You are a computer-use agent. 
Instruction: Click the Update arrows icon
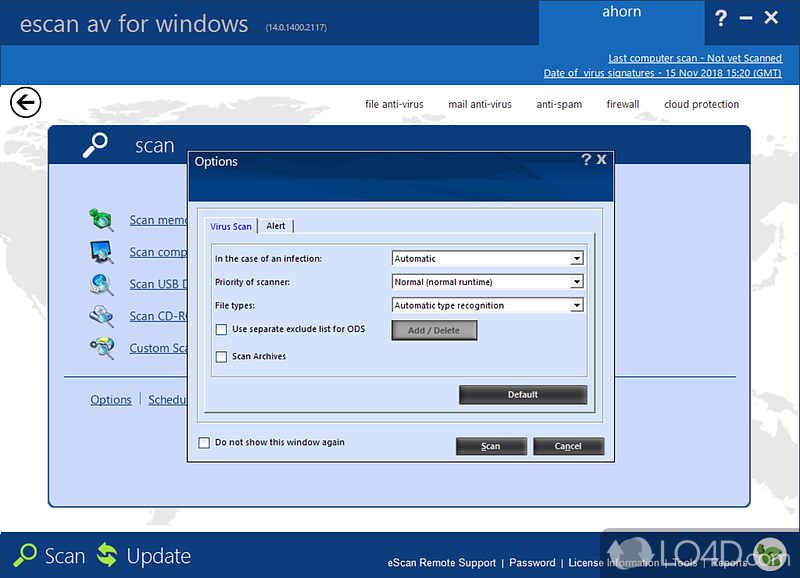(108, 556)
